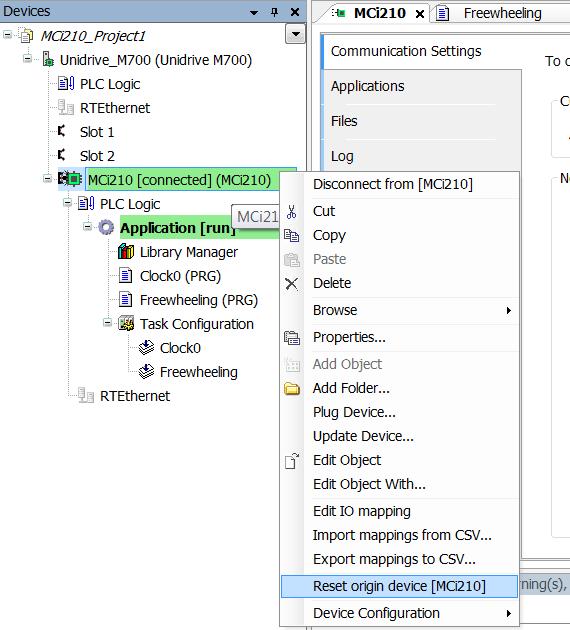This screenshot has width=570, height=630.
Task: Select Export mappings to CSV...
Action: point(400,560)
